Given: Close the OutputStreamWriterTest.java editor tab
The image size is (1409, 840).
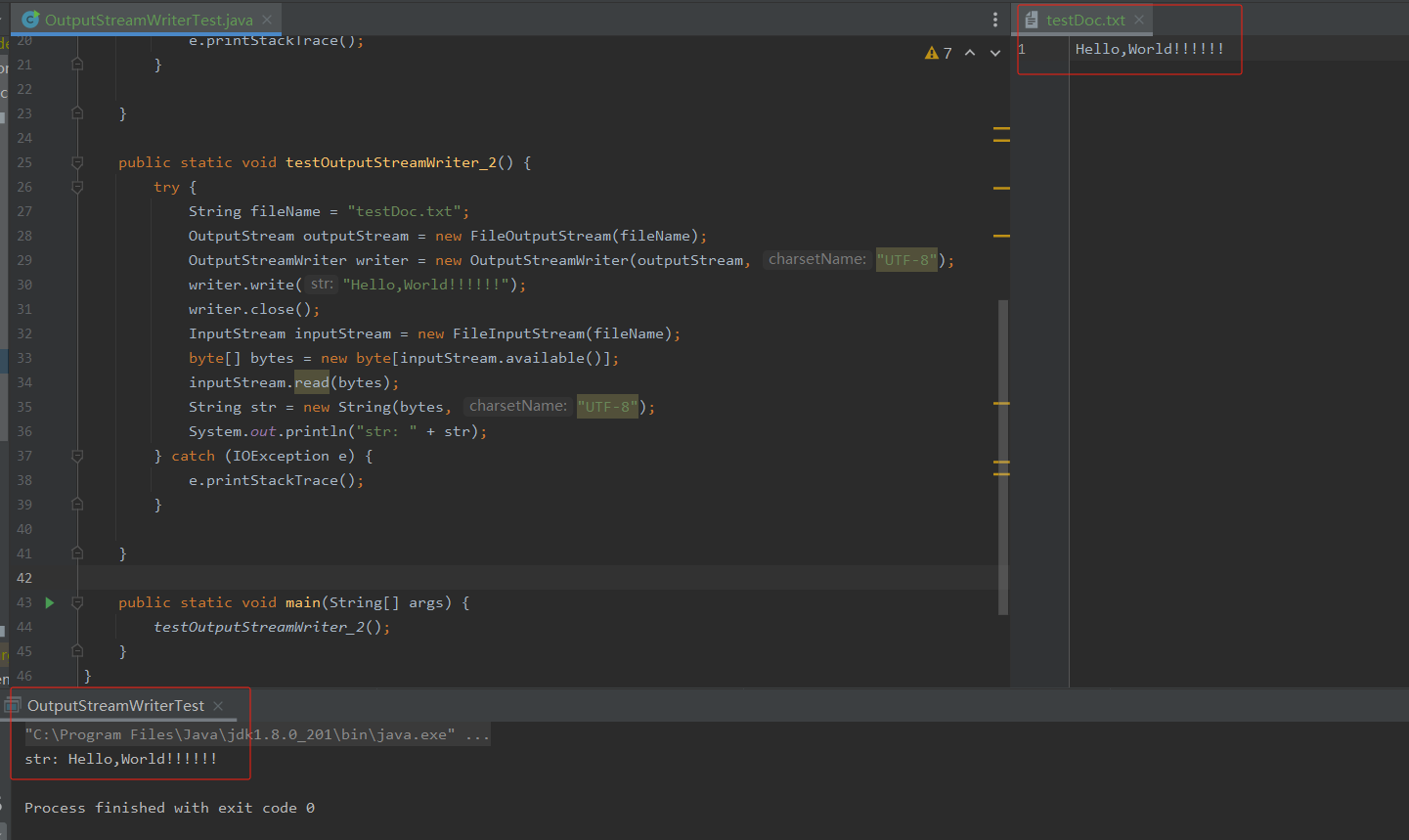Looking at the screenshot, I should tap(267, 20).
